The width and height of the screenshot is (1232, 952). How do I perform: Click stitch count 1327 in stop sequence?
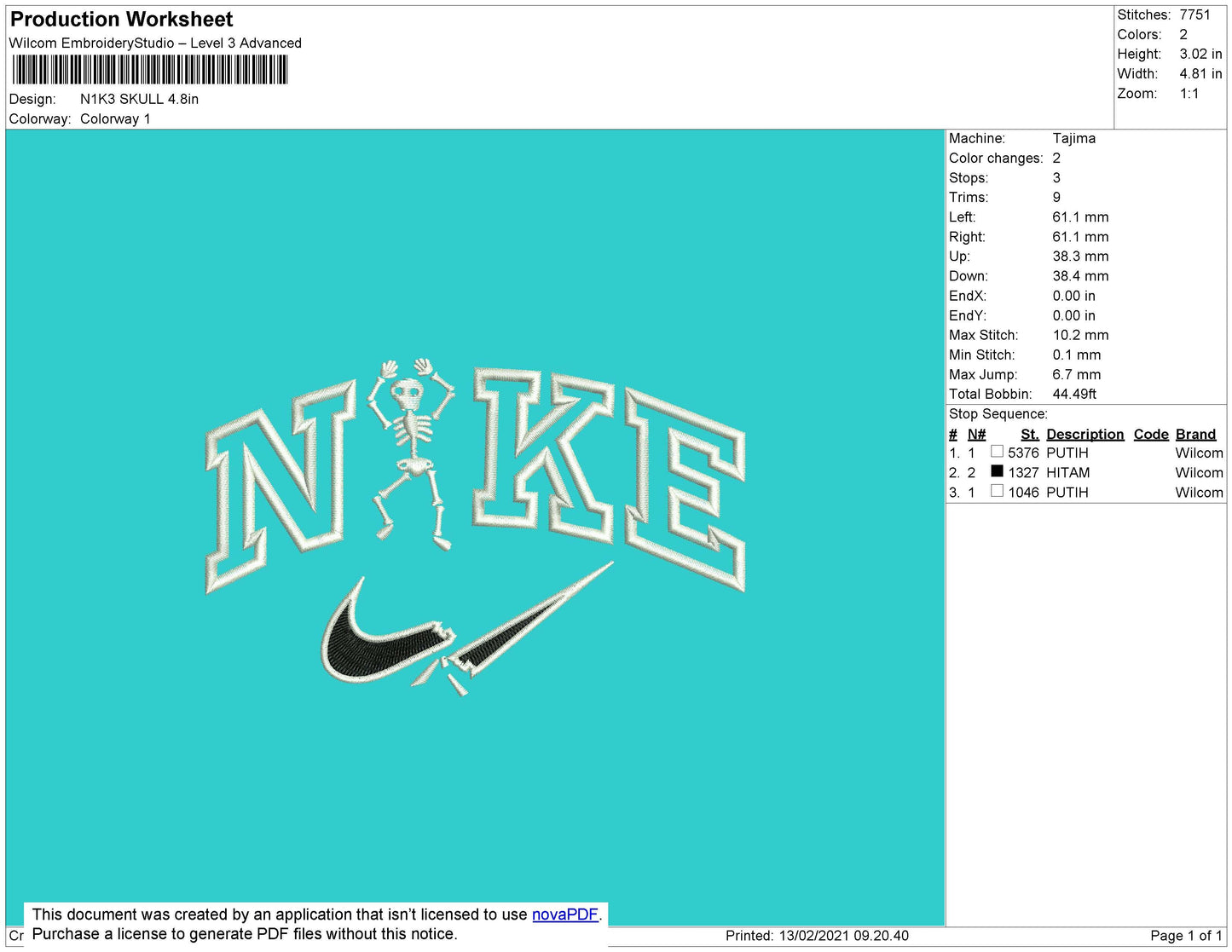1023,472
